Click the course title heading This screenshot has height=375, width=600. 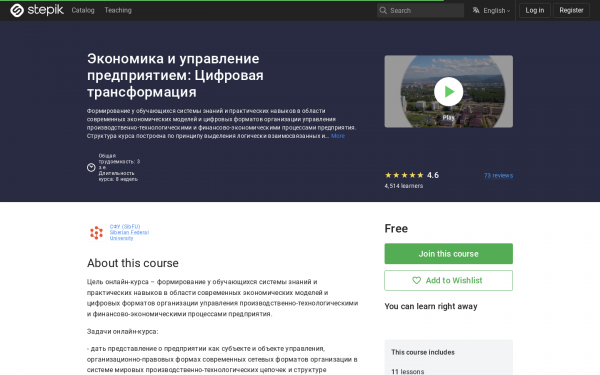175,75
